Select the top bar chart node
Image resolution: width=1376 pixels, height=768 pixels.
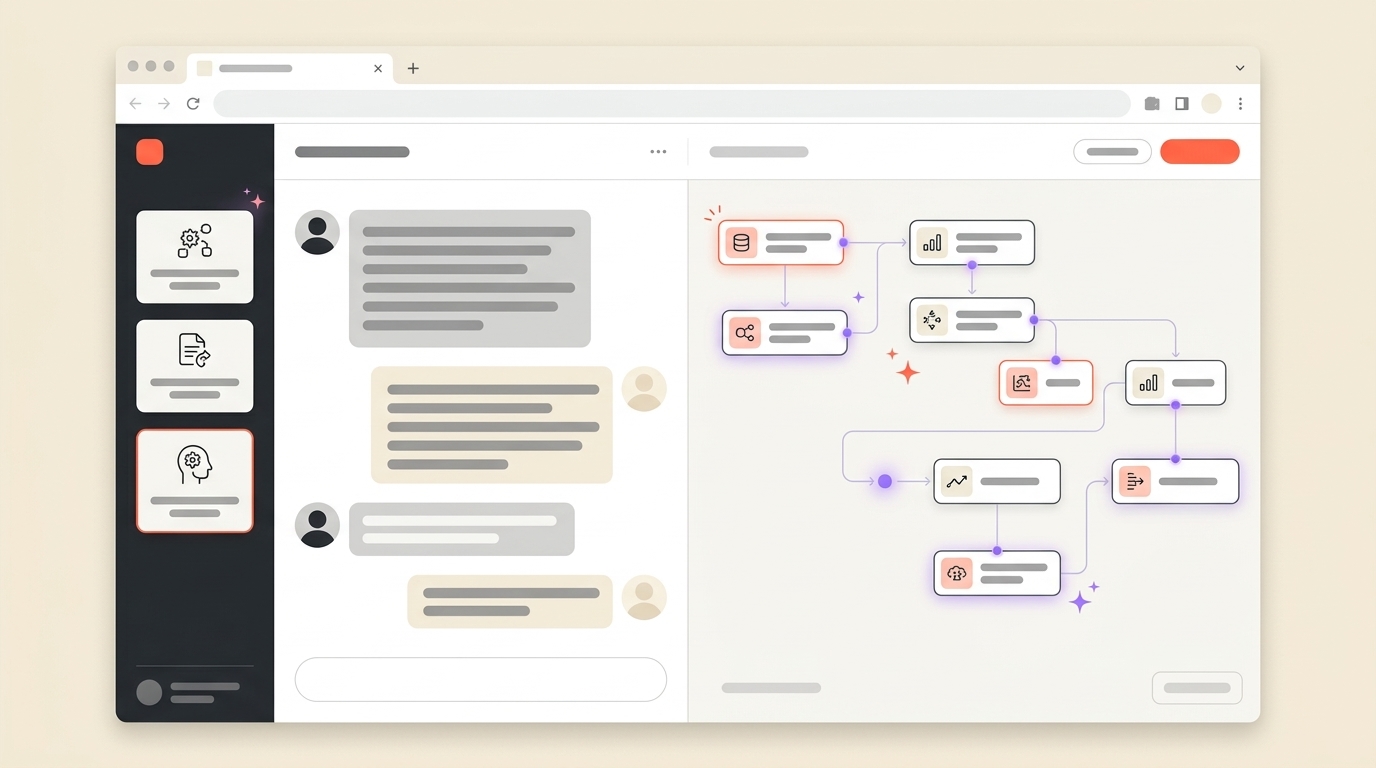coord(972,243)
